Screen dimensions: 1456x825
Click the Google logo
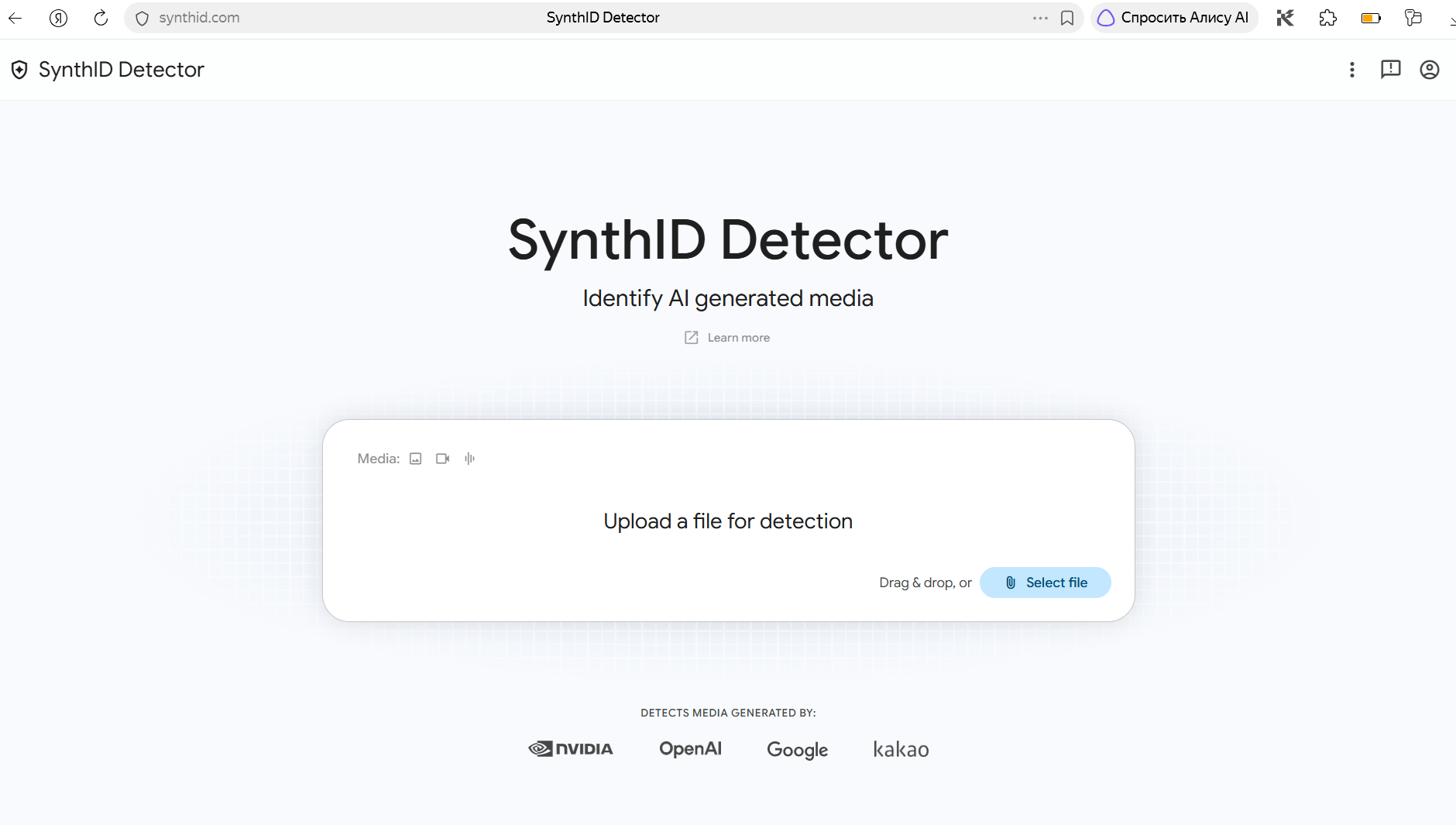point(798,750)
